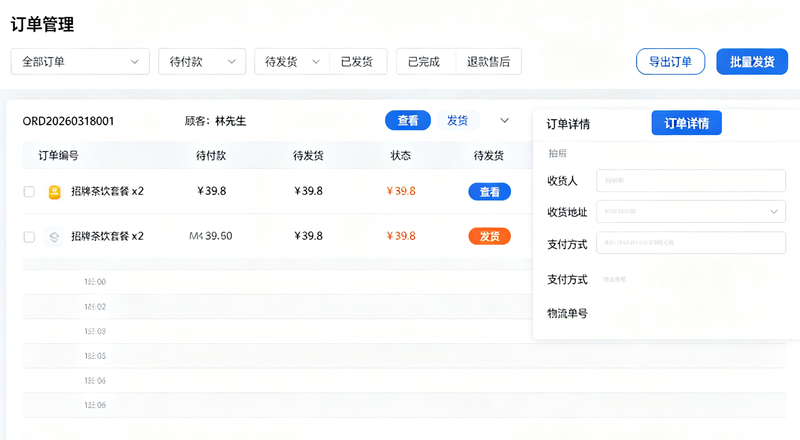Open the 全部订单 dropdown
The height and width of the screenshot is (440, 800).
pyautogui.click(x=80, y=62)
